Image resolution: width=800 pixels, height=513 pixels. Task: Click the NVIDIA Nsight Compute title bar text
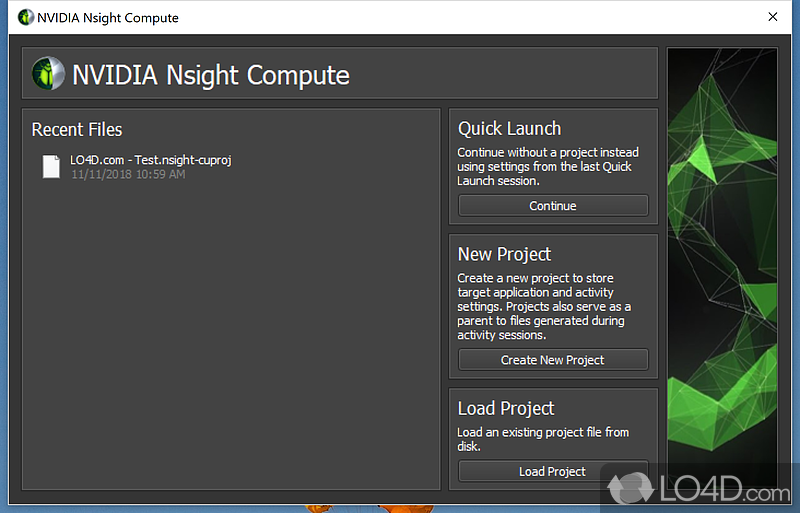[108, 18]
